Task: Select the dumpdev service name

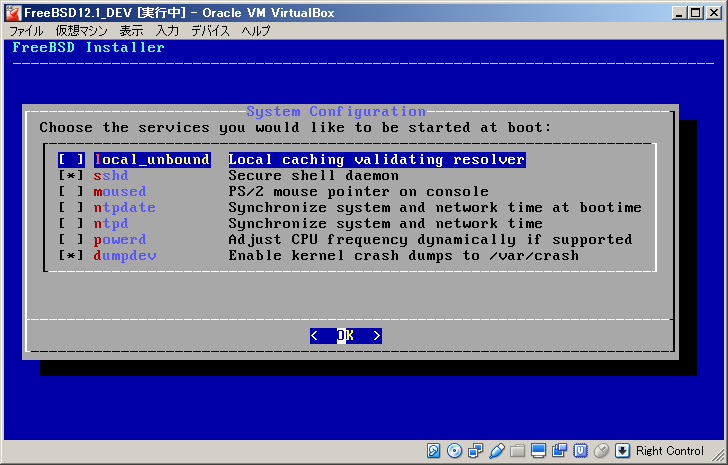Action: [124, 256]
